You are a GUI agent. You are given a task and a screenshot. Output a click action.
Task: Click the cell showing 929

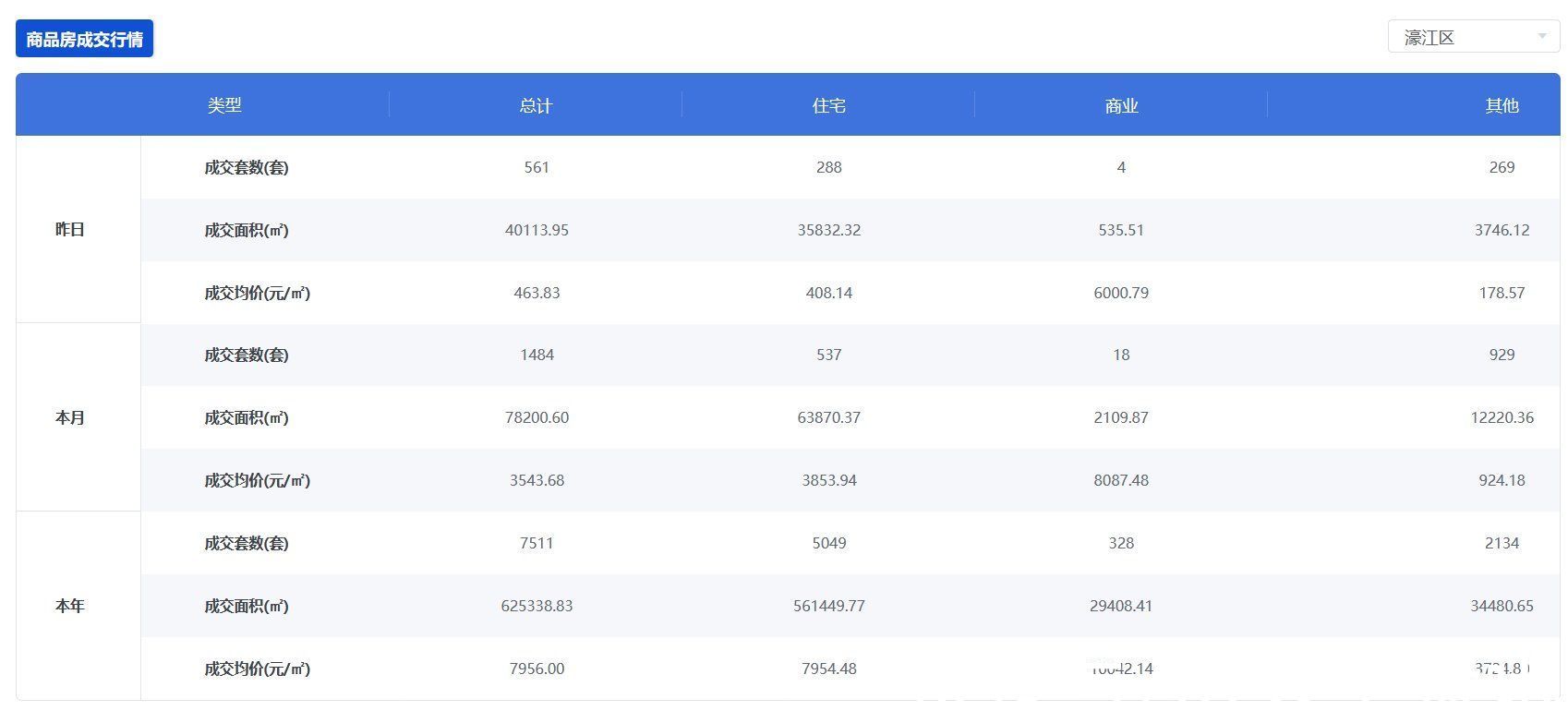pos(1502,355)
